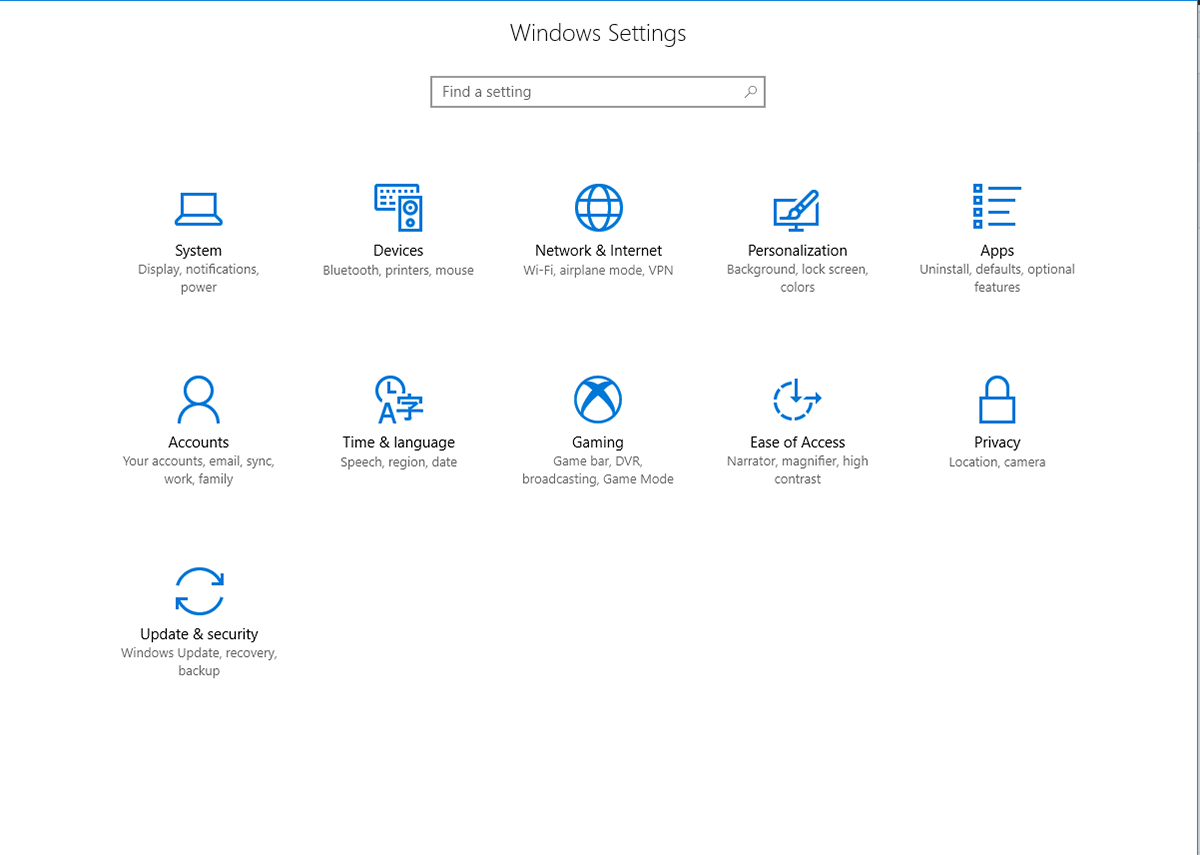Viewport: 1200px width, 855px height.
Task: Open Devices via the keyboard and speaker icon
Action: [x=398, y=208]
